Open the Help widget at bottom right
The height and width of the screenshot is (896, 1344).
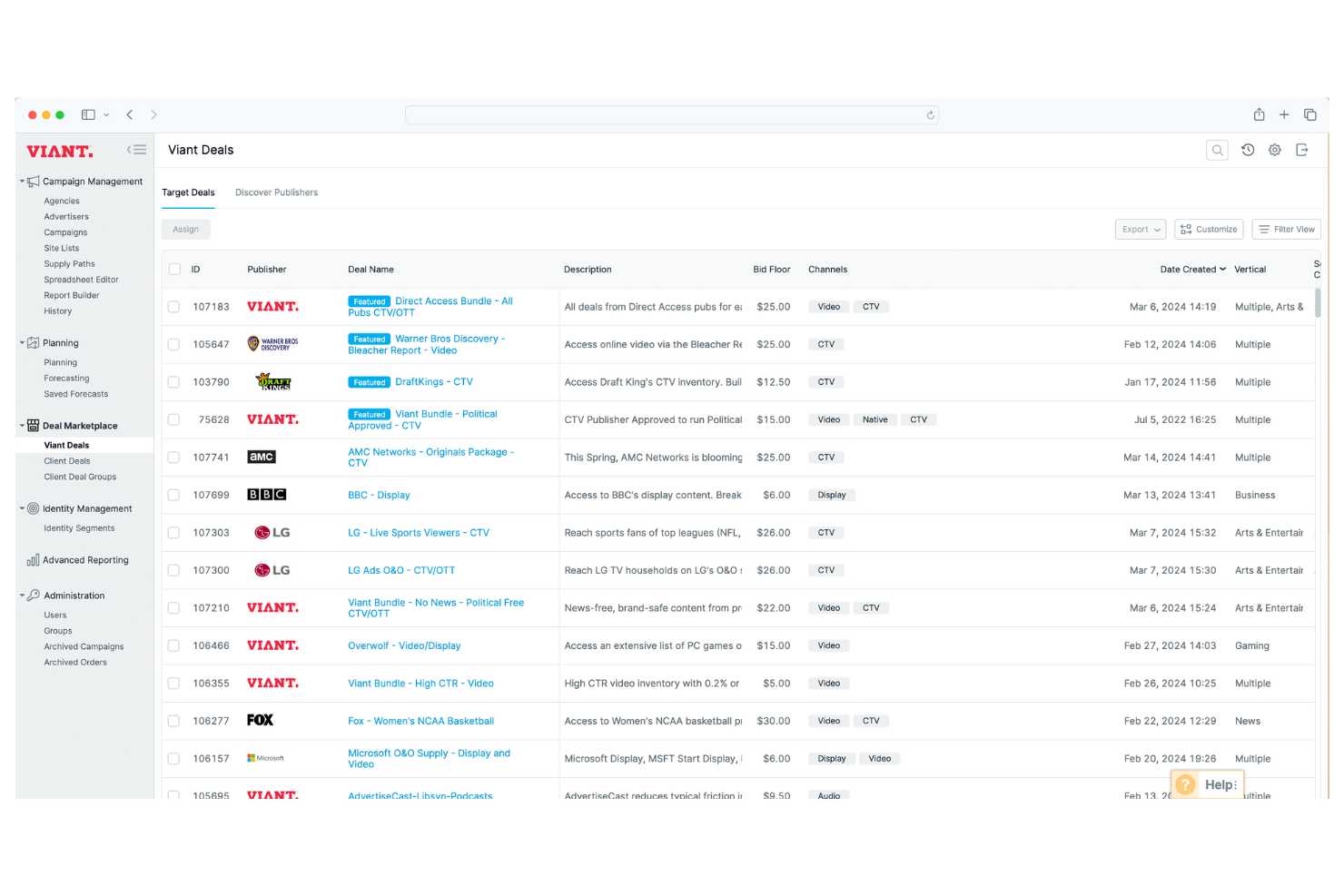coord(1208,783)
